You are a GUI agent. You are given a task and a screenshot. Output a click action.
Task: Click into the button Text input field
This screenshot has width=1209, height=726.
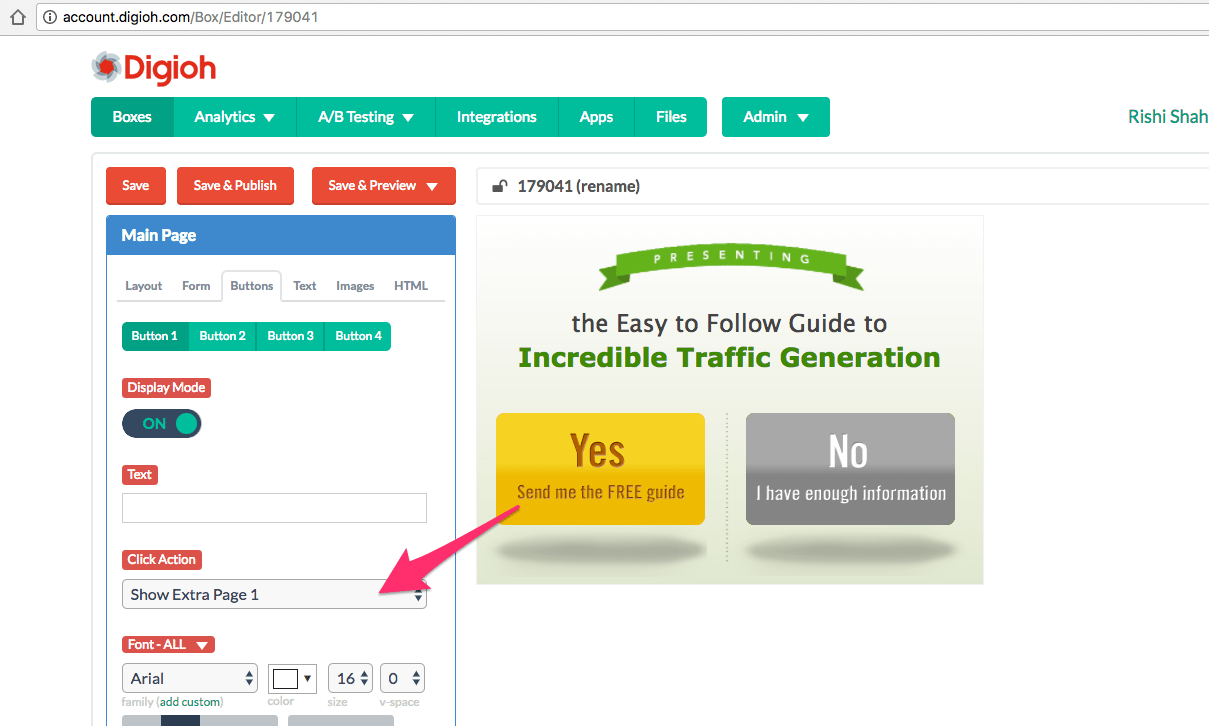[x=274, y=508]
